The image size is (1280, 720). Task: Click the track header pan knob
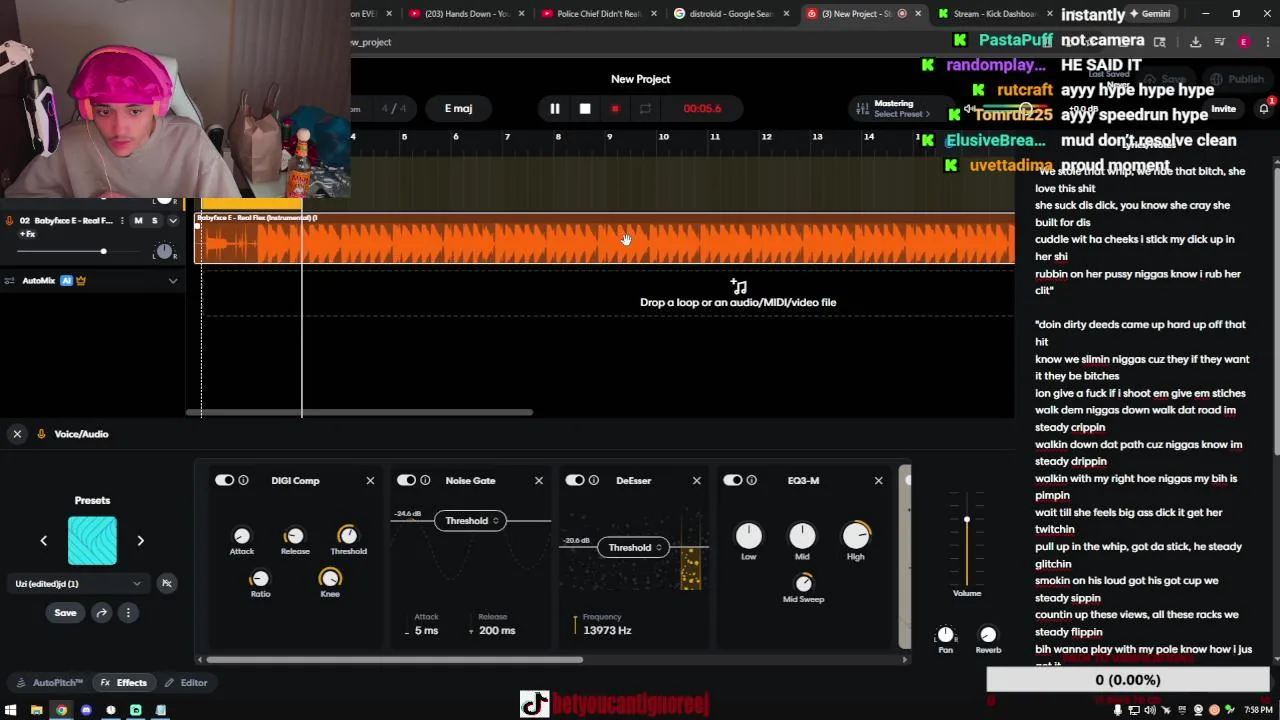click(x=164, y=252)
